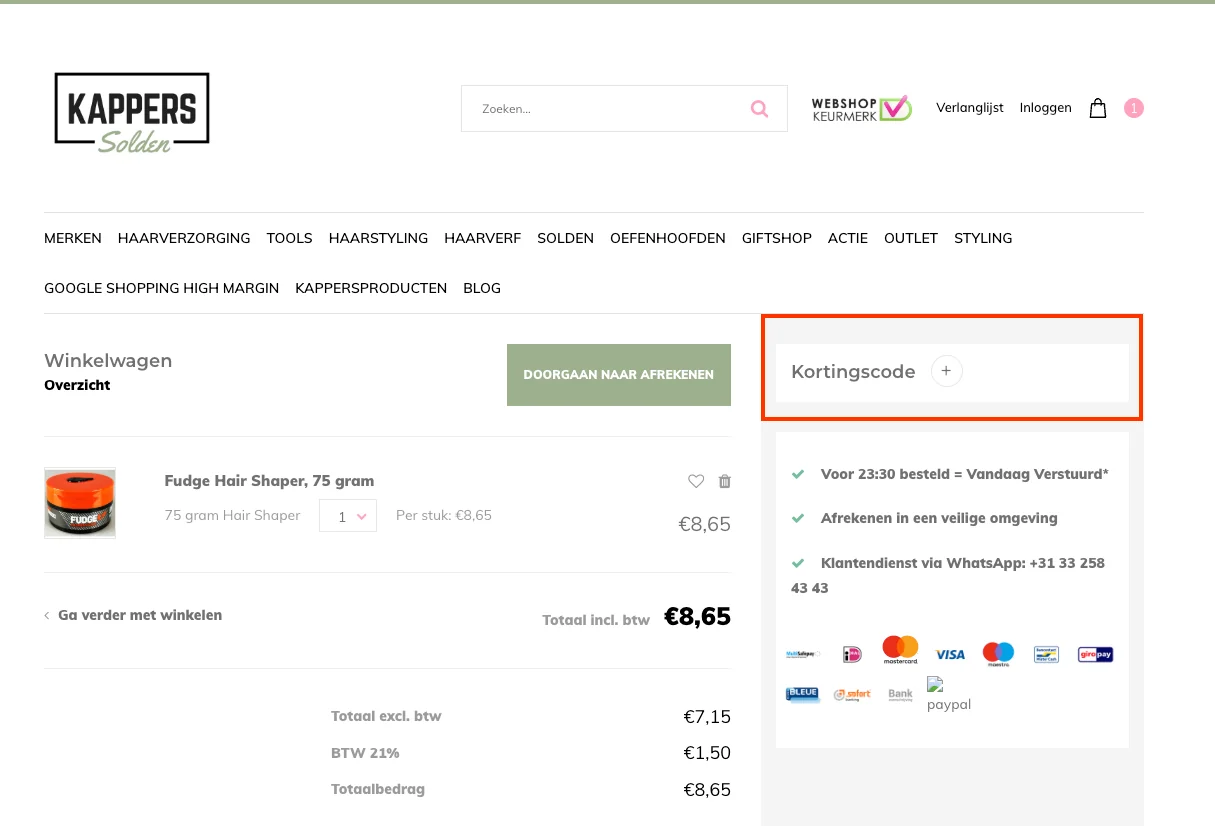Screen dimensions: 1215x826
Task: Click the pink cart count badge
Action: pyautogui.click(x=1134, y=108)
